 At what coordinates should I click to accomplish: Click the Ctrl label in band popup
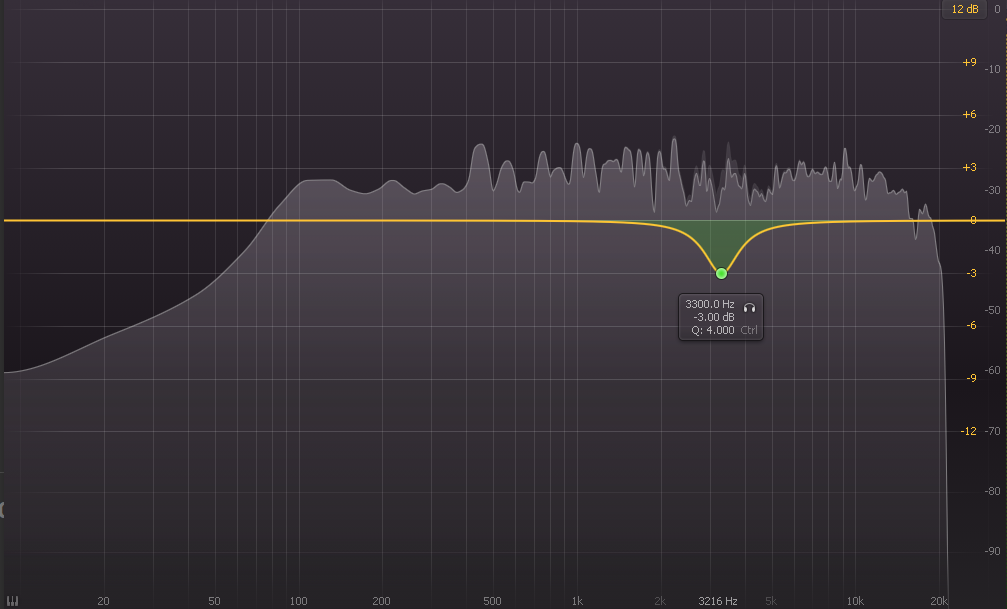(749, 330)
